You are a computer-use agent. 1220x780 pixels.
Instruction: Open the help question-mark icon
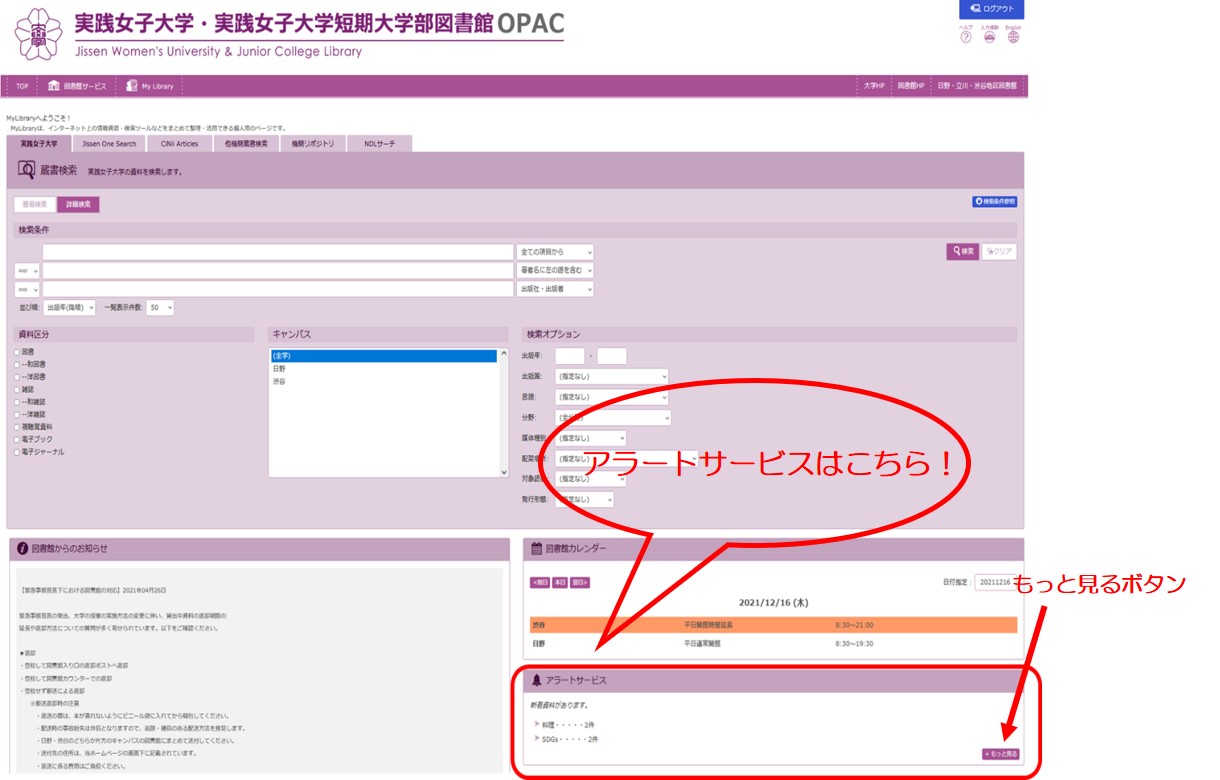pos(966,37)
